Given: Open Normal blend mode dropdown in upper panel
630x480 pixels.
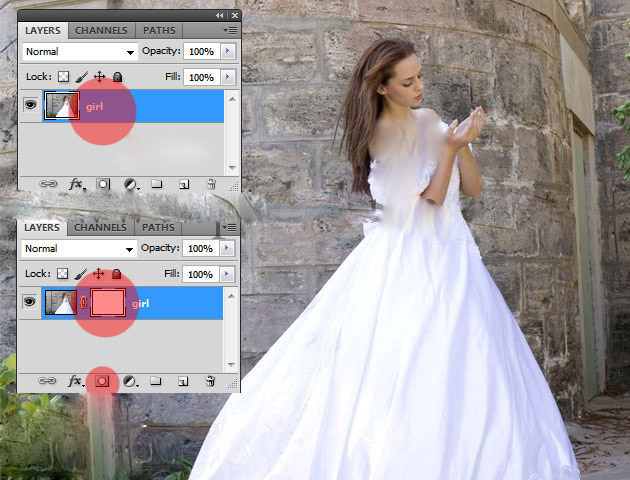Looking at the screenshot, I should [x=80, y=51].
